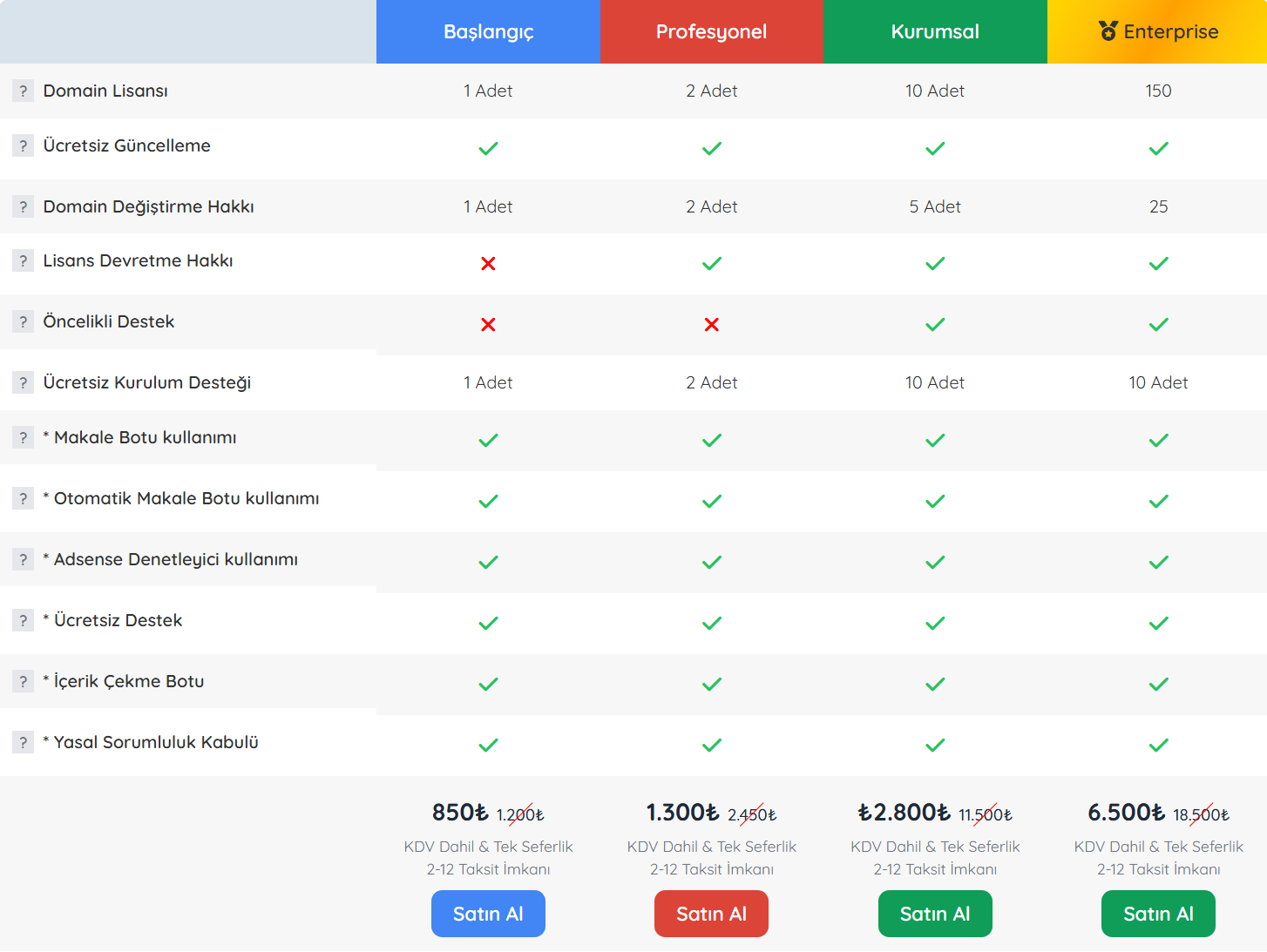Click Satın Al under Kurumsal price
This screenshot has width=1267, height=952.
point(935,914)
